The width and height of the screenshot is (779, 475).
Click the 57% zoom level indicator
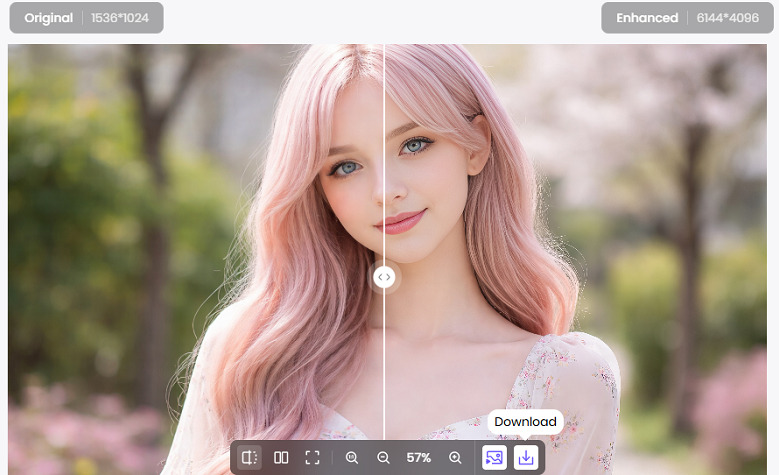pos(419,457)
